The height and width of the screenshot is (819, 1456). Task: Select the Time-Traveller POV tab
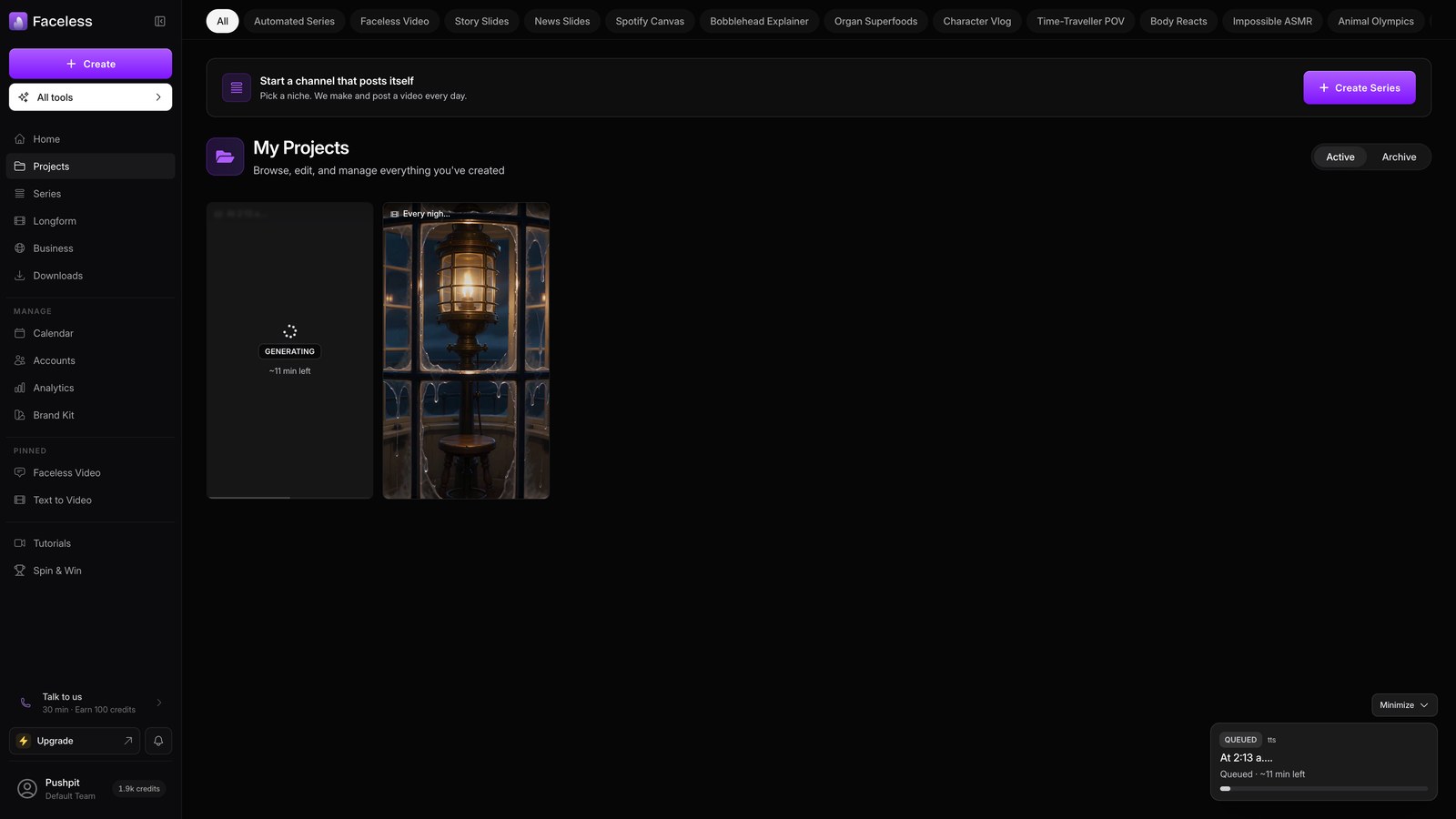pyautogui.click(x=1080, y=21)
